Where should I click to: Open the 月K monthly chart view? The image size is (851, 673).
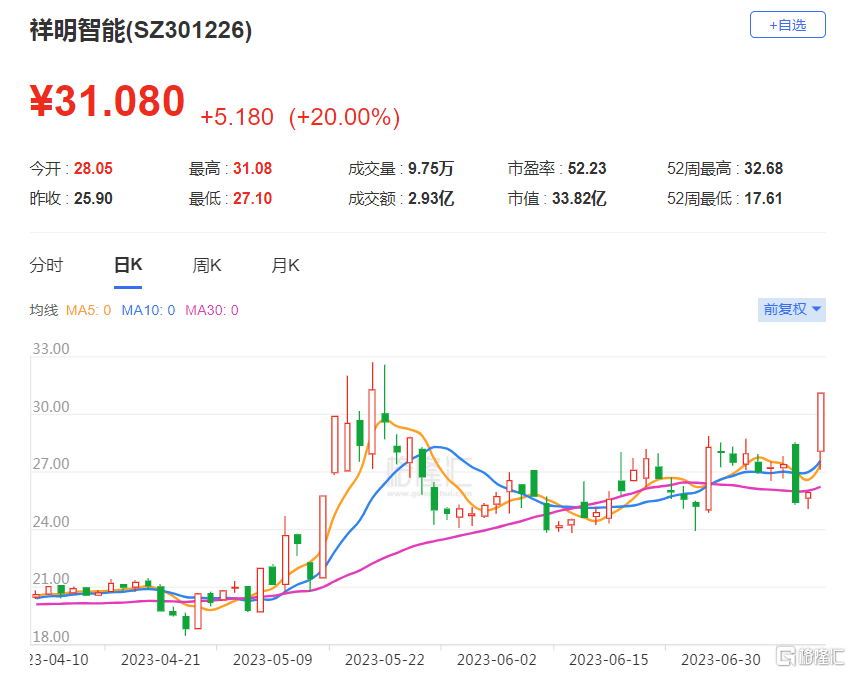[x=284, y=265]
